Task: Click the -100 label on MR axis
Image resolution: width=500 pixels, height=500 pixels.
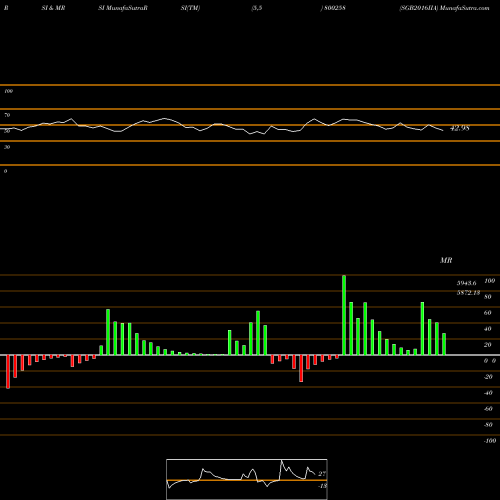Action: pyautogui.click(x=490, y=441)
